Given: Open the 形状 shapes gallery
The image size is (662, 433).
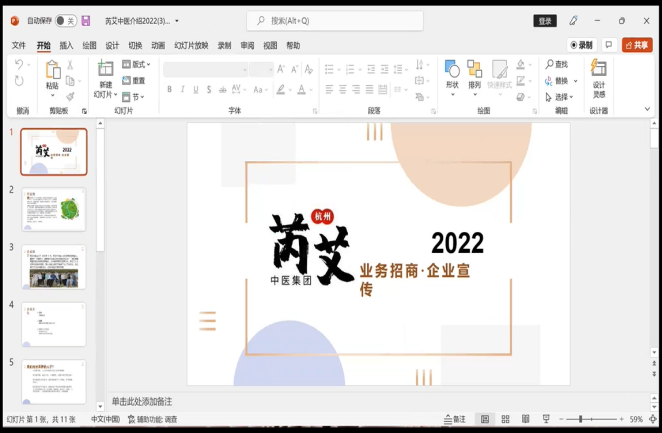Looking at the screenshot, I should pyautogui.click(x=452, y=70).
